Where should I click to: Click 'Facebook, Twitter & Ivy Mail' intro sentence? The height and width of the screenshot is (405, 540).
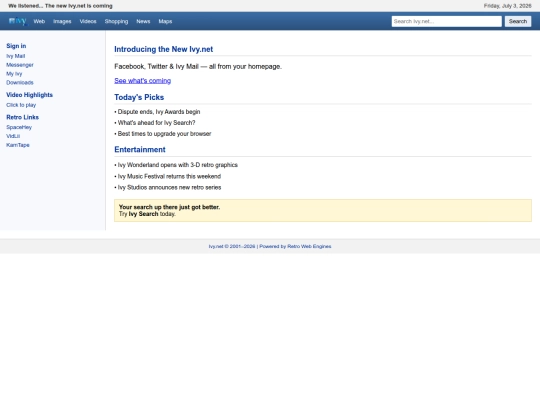pos(198,66)
